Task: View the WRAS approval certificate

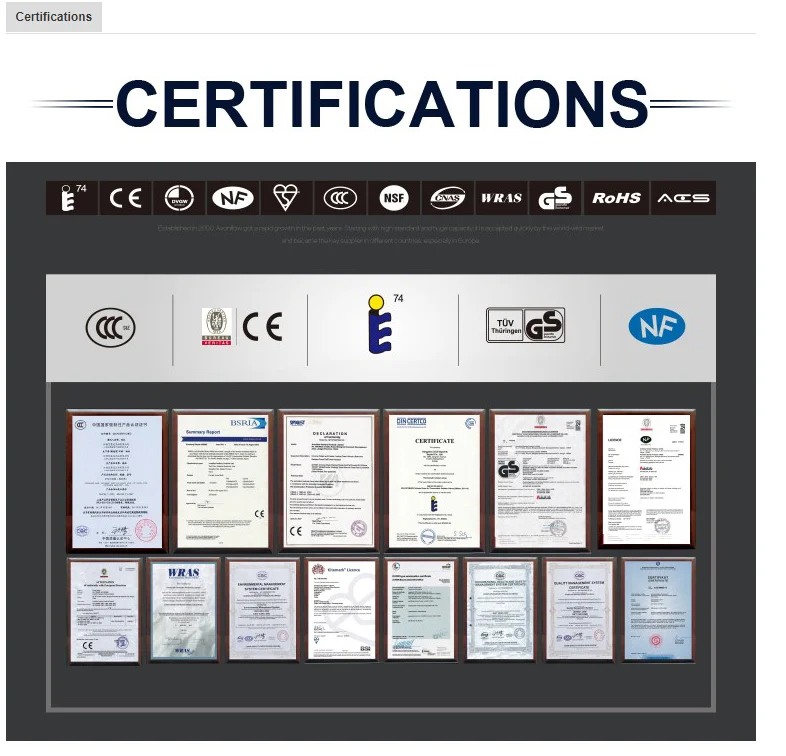Action: coord(184,611)
